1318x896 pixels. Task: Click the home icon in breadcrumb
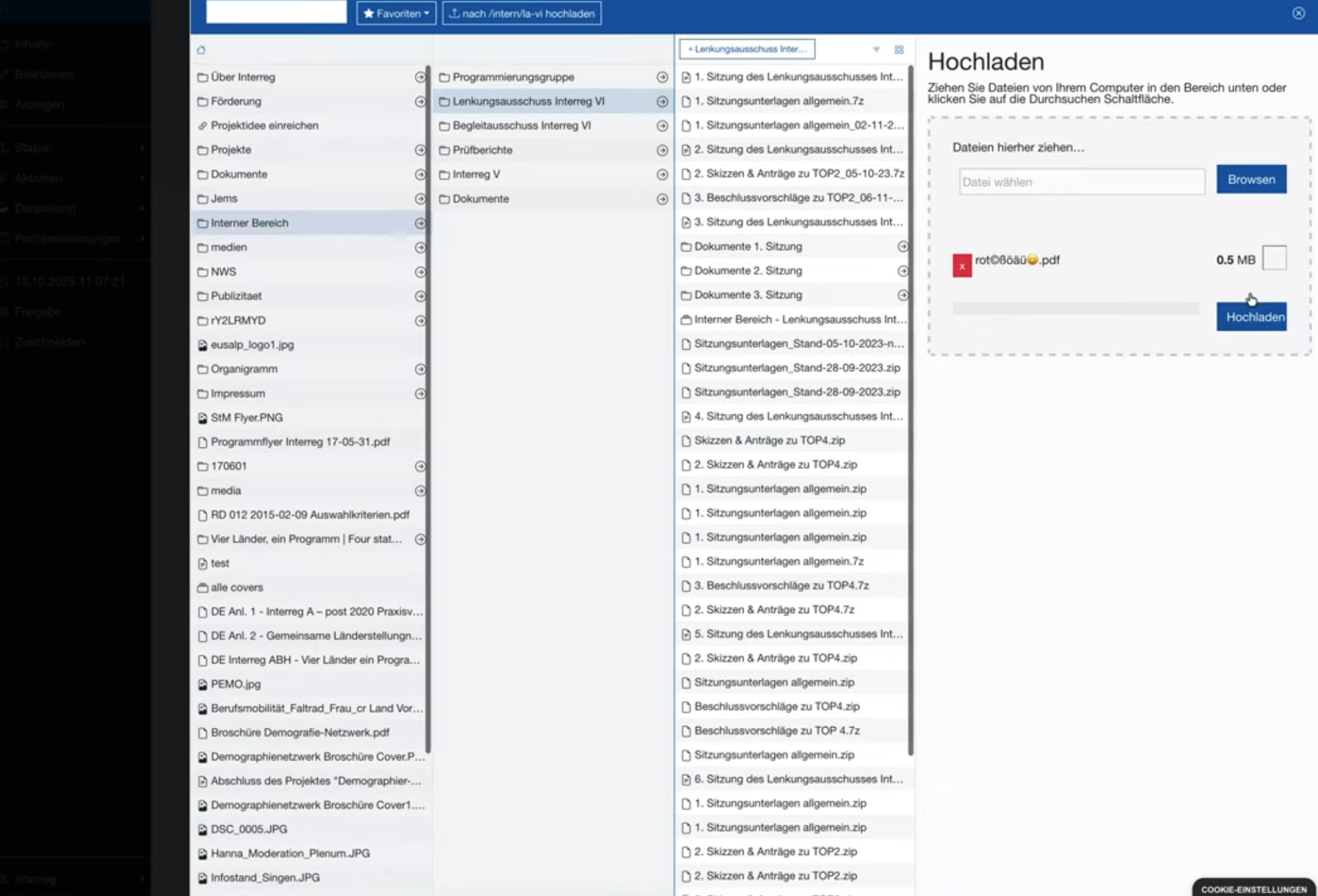pyautogui.click(x=201, y=50)
